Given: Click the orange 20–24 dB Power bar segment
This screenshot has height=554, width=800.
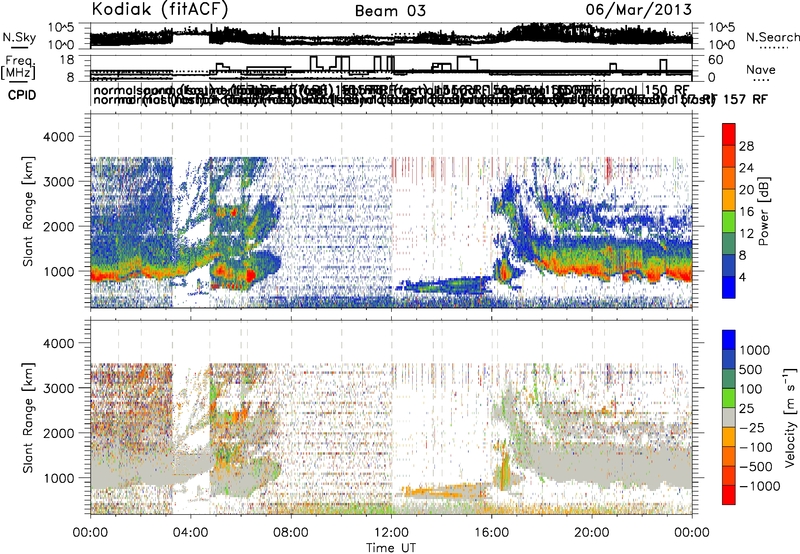Looking at the screenshot, I should pos(729,179).
